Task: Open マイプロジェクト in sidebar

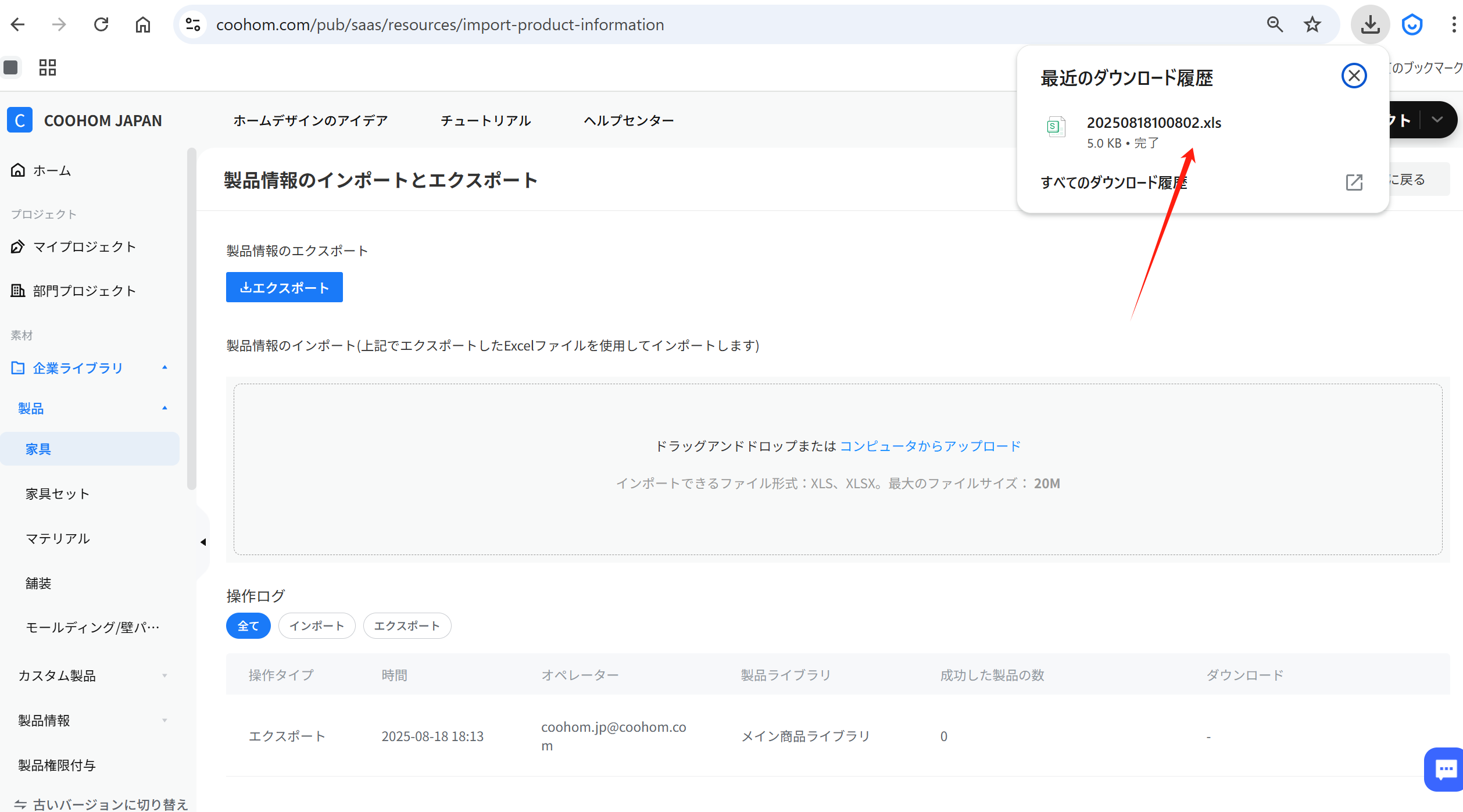Action: click(73, 246)
